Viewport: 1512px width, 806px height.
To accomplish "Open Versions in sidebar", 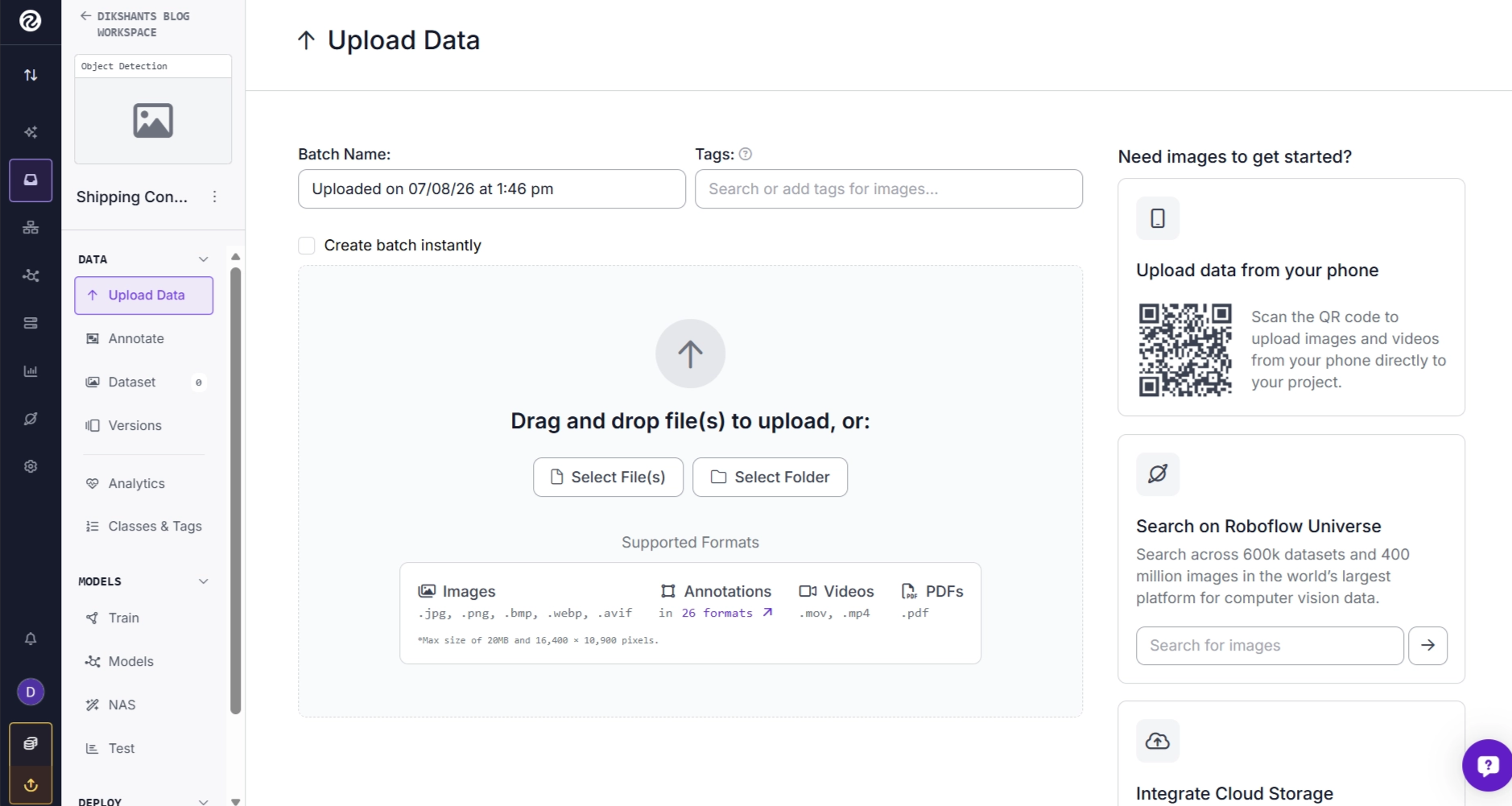I will (x=144, y=426).
